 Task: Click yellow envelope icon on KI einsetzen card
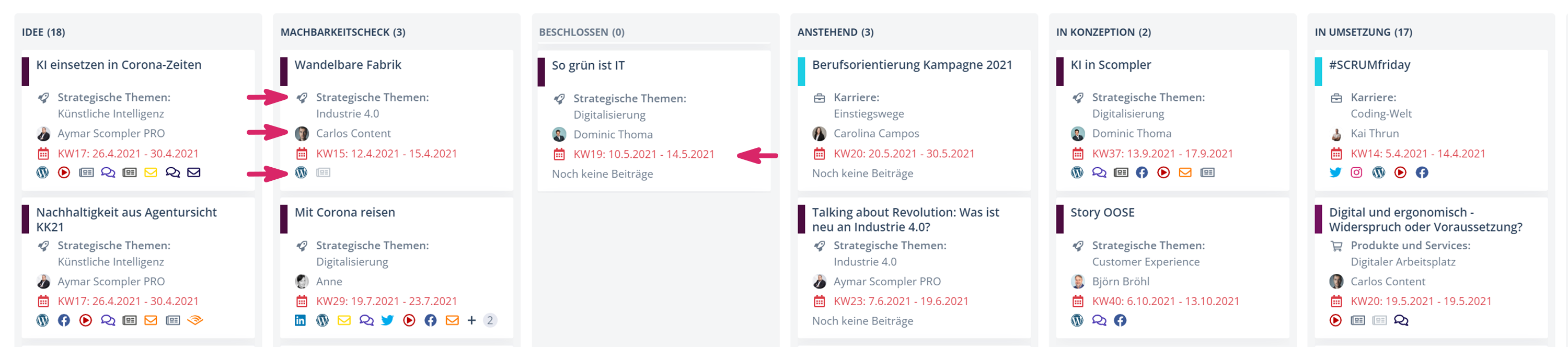151,173
